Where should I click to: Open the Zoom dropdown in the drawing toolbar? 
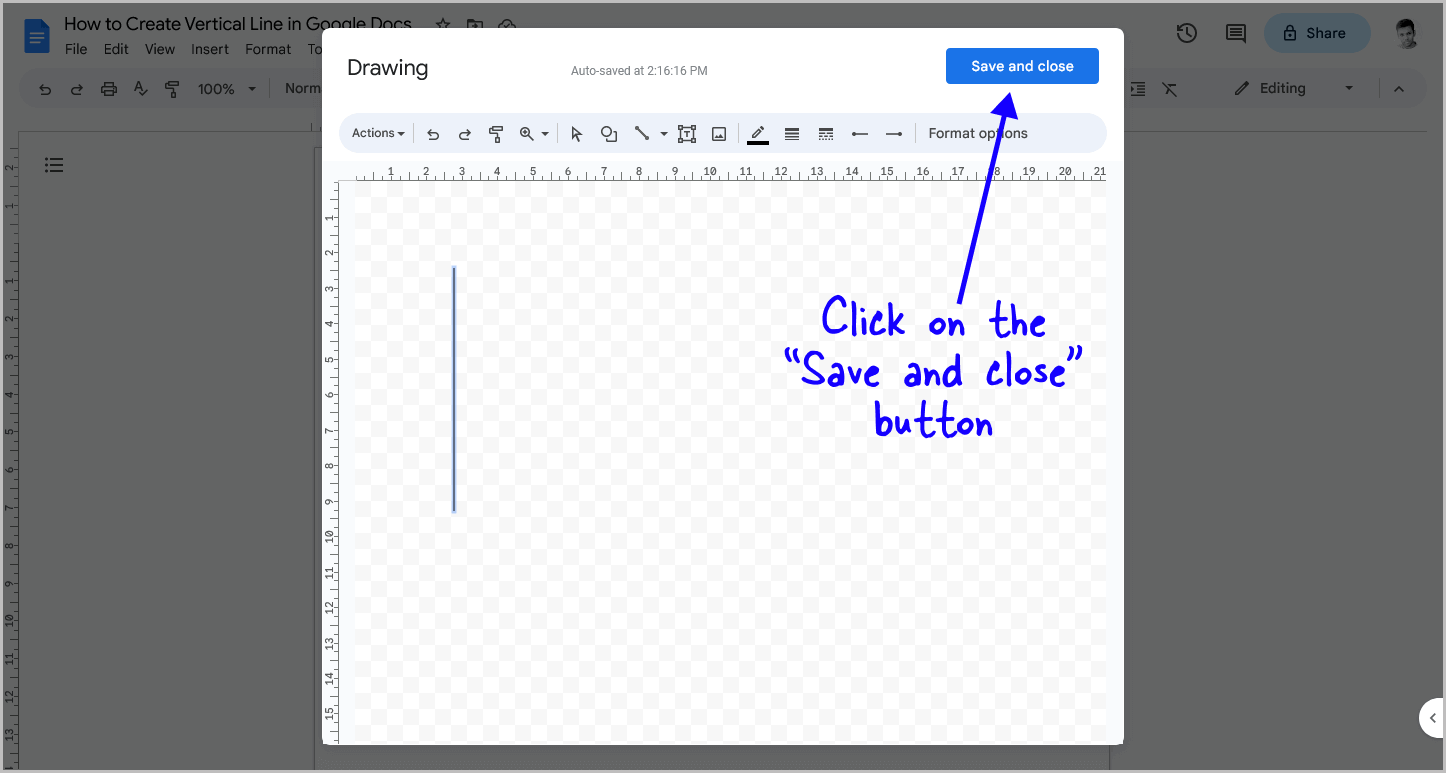pyautogui.click(x=533, y=133)
